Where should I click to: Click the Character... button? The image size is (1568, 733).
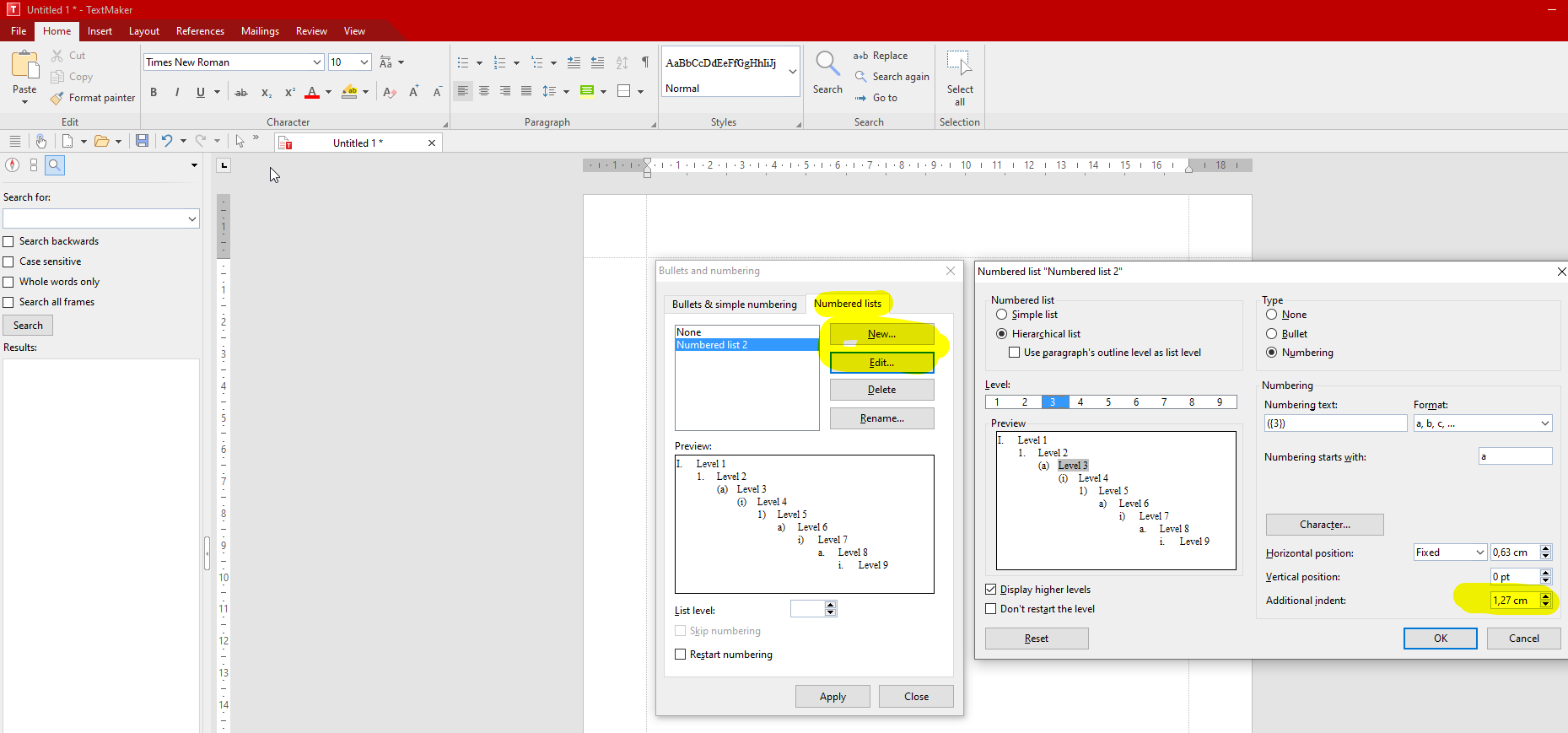pyautogui.click(x=1324, y=525)
